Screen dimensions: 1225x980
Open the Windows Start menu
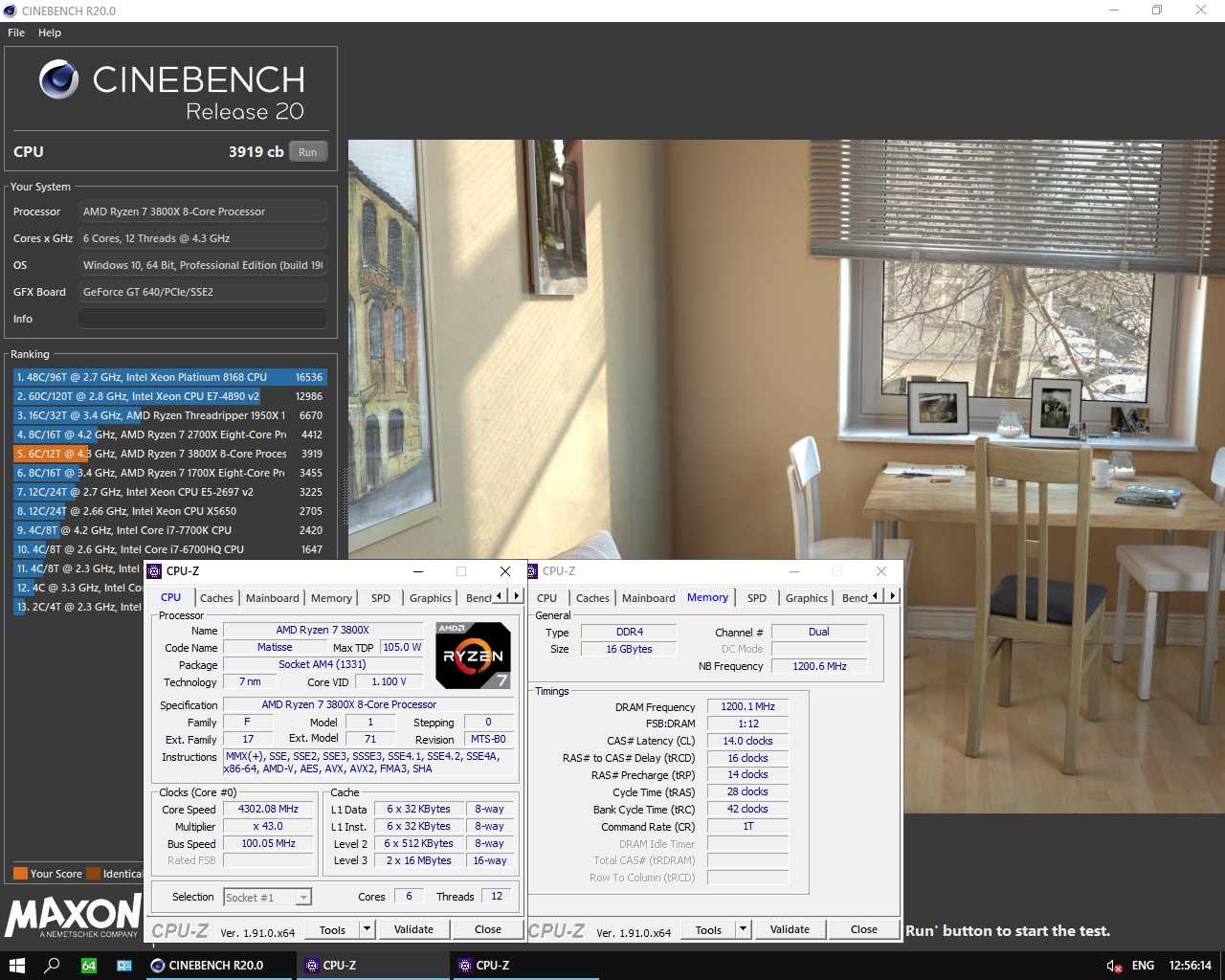tap(16, 965)
